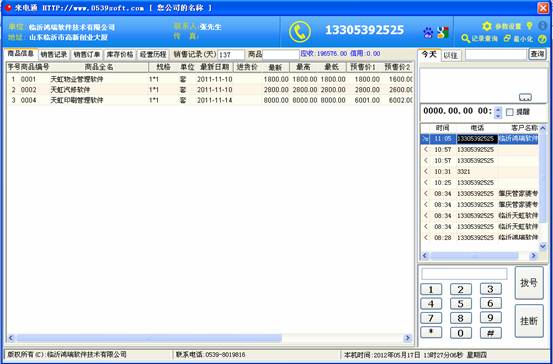Click the product table's horizontal scrollbar thumb
Viewport: 553px width, 364px height.
(x=148, y=338)
